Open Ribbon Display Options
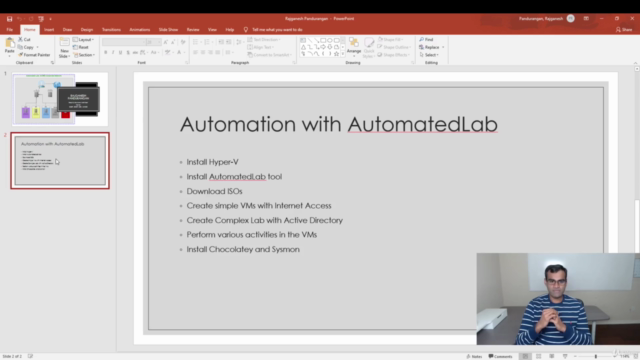Viewport: 640px width, 360px height. (x=586, y=19)
